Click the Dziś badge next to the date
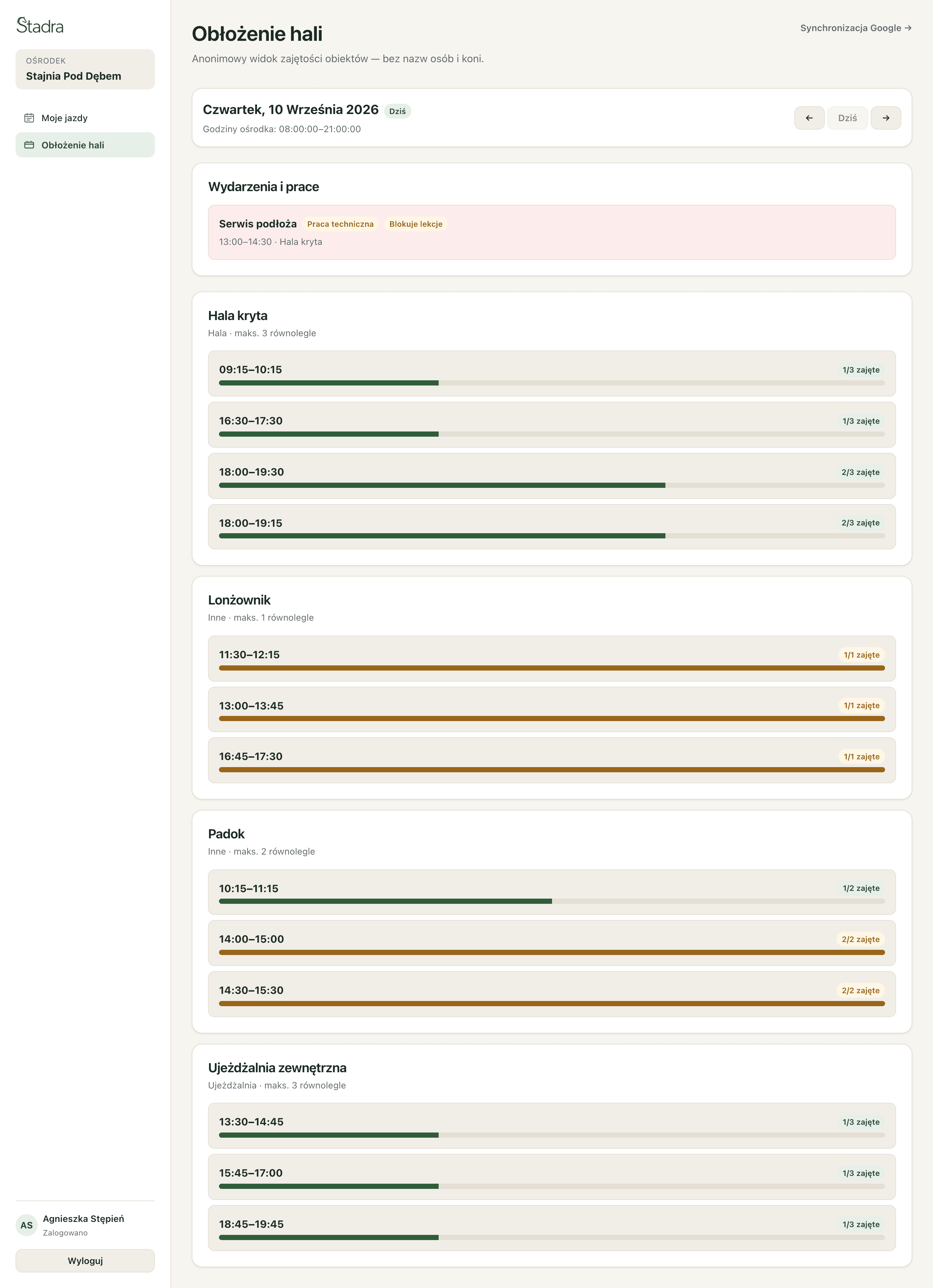 click(397, 111)
